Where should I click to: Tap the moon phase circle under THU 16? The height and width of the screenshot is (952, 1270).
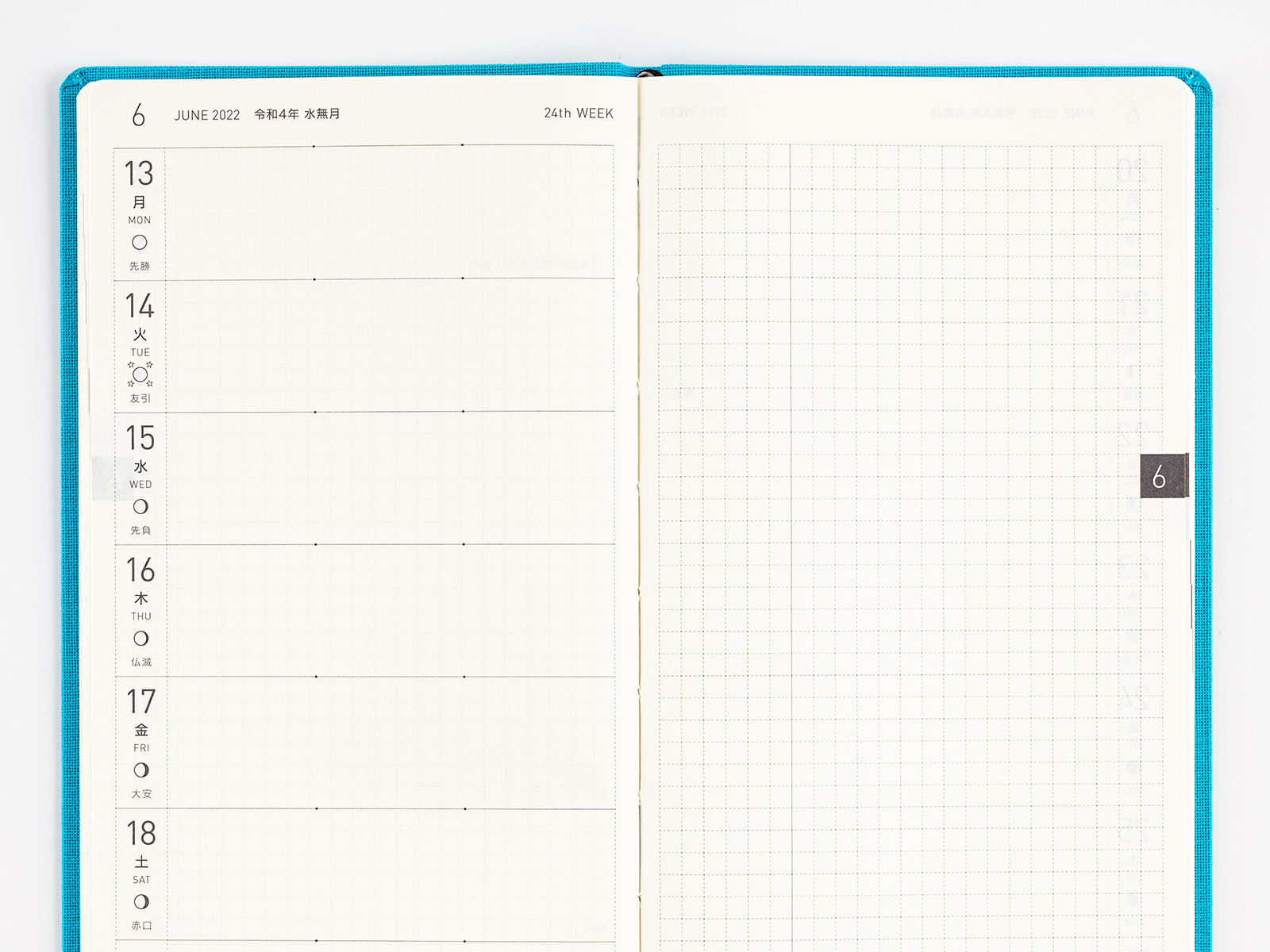coord(140,638)
